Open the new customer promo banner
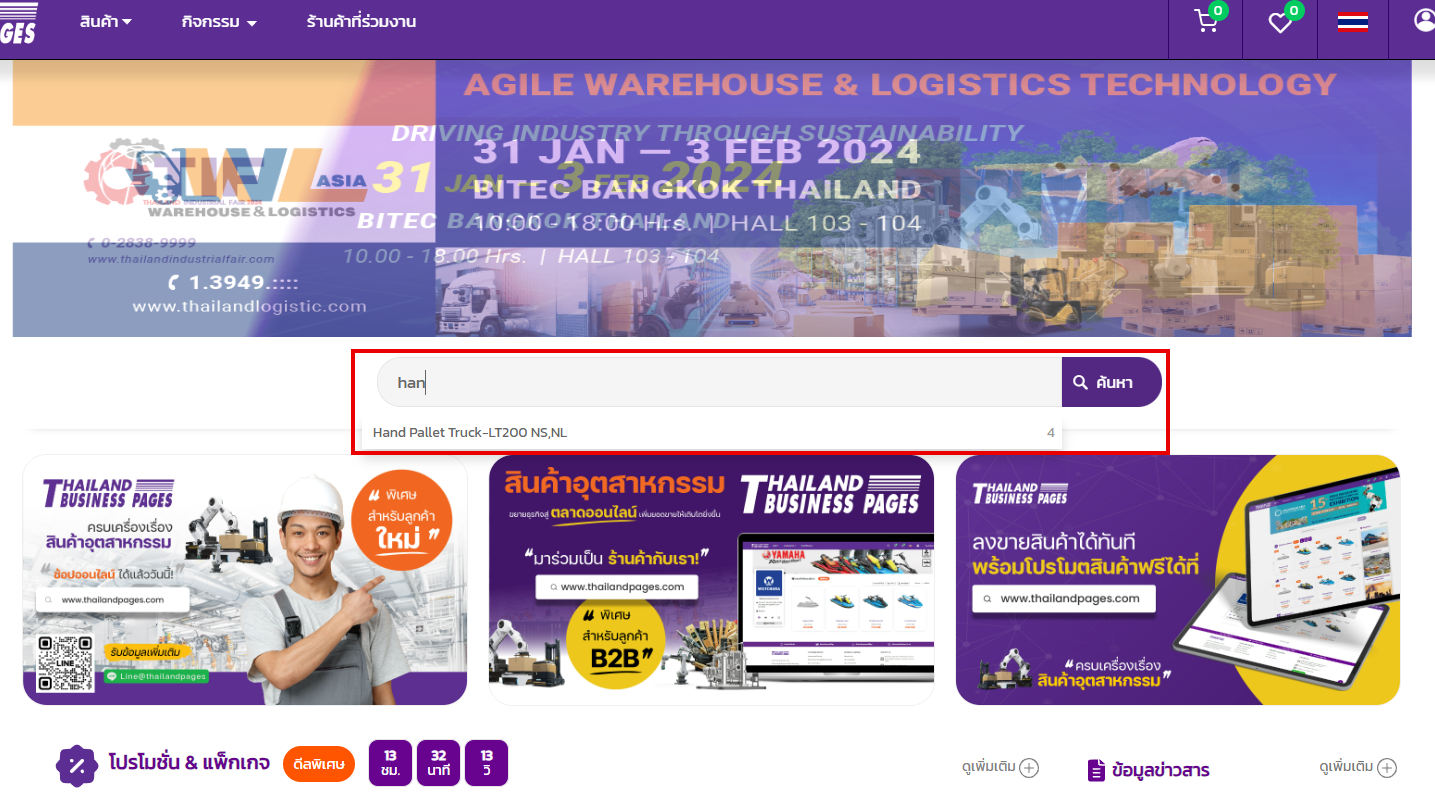 coord(245,580)
